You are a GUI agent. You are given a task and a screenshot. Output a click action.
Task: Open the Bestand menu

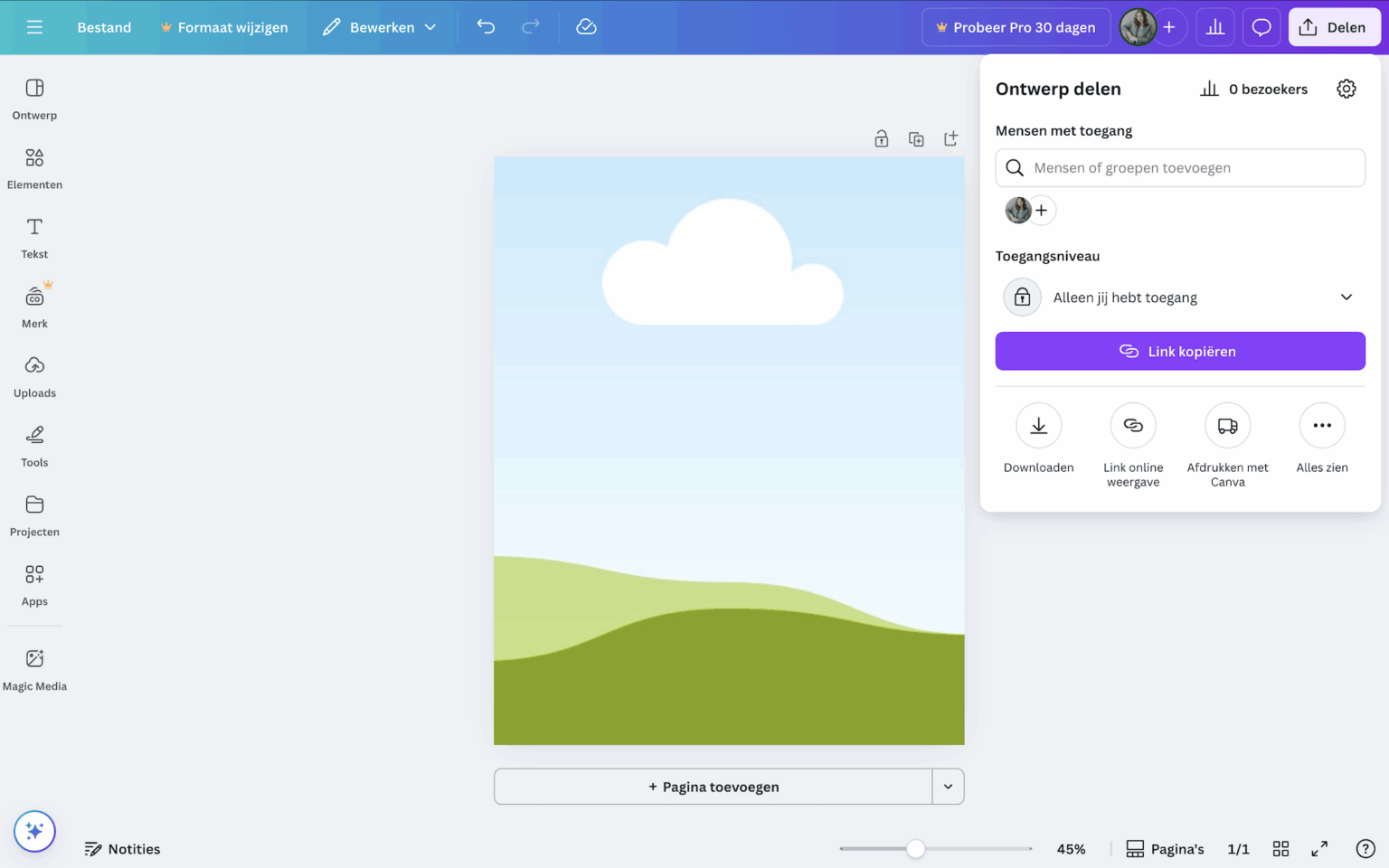click(x=104, y=27)
